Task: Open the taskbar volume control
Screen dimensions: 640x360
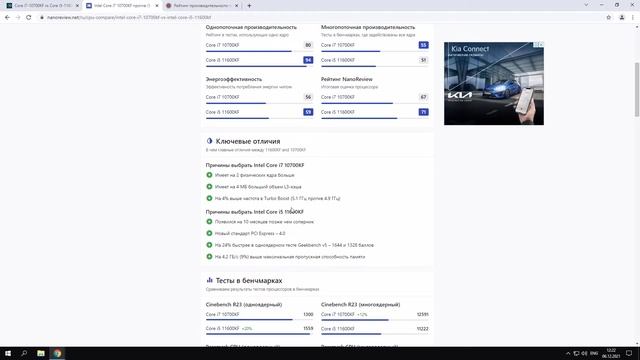Action: click(584, 353)
